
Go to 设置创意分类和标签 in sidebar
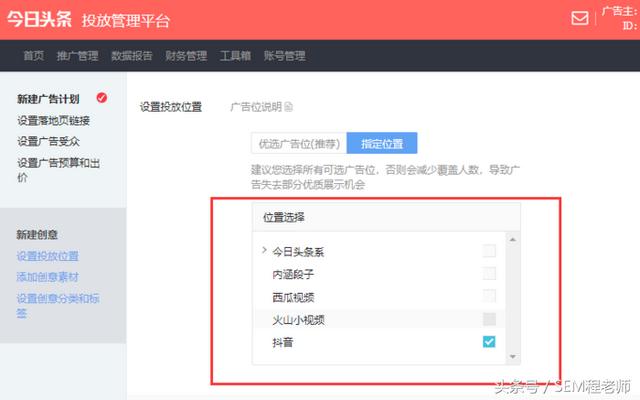tap(58, 305)
